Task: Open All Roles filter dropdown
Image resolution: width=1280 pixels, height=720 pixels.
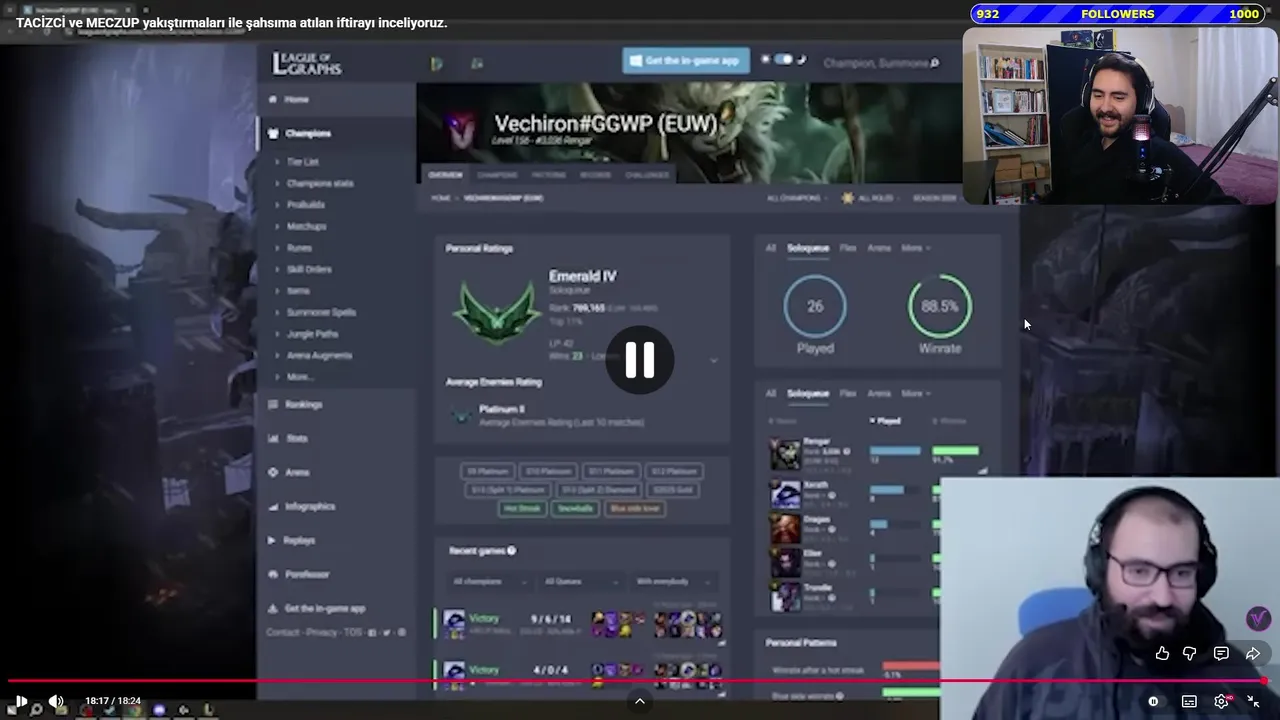Action: pos(870,198)
